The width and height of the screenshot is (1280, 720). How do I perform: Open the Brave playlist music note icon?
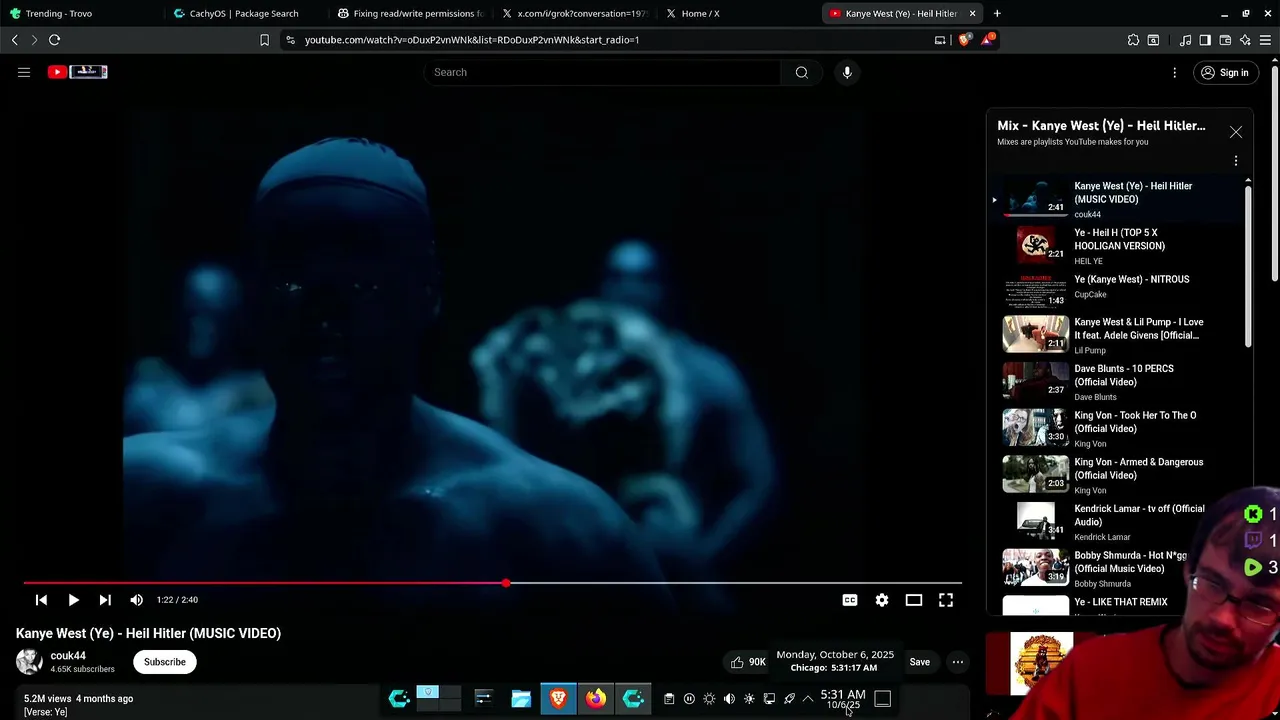[x=1185, y=40]
